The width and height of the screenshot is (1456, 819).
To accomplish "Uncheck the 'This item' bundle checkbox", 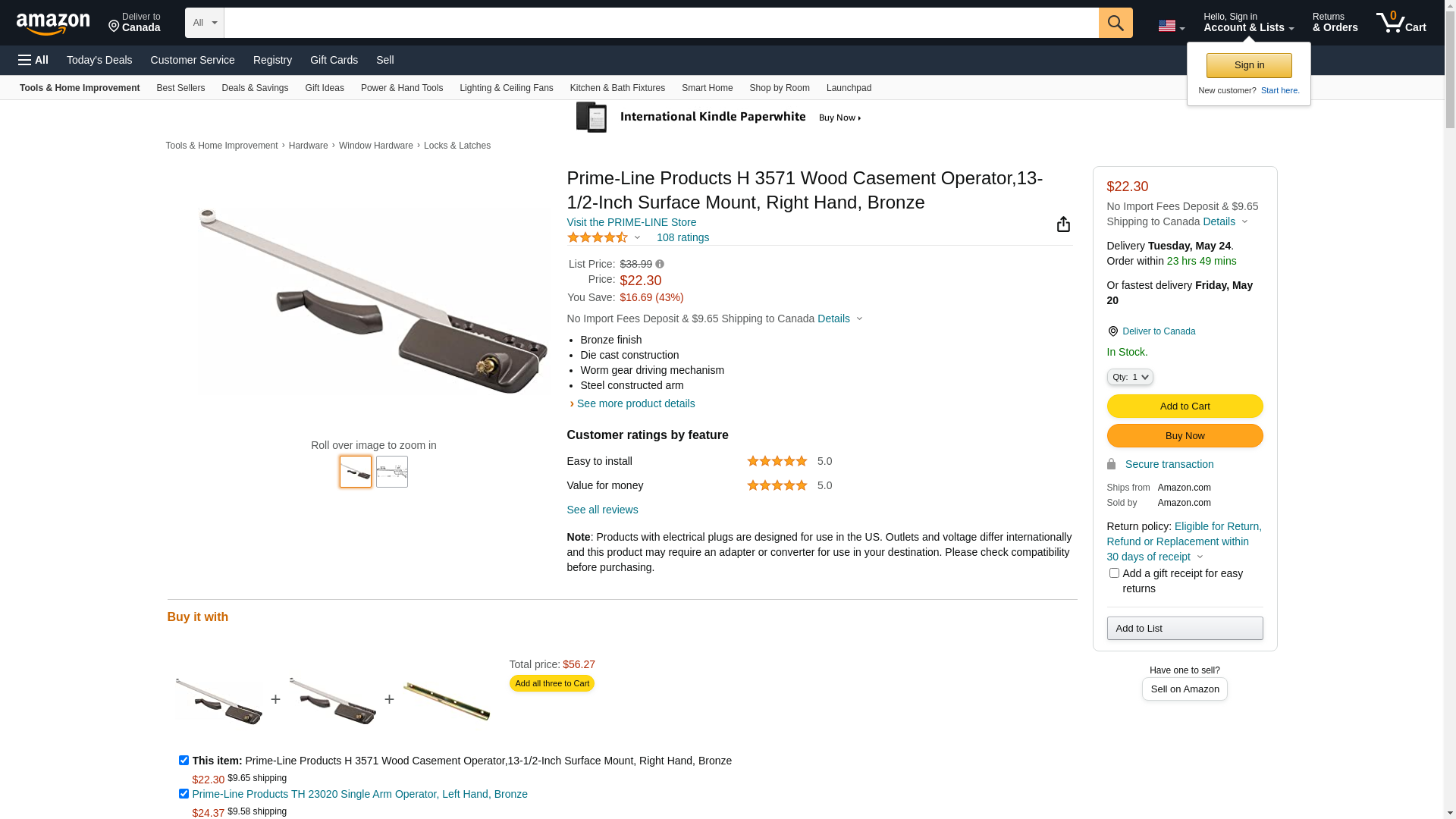I will click(184, 761).
